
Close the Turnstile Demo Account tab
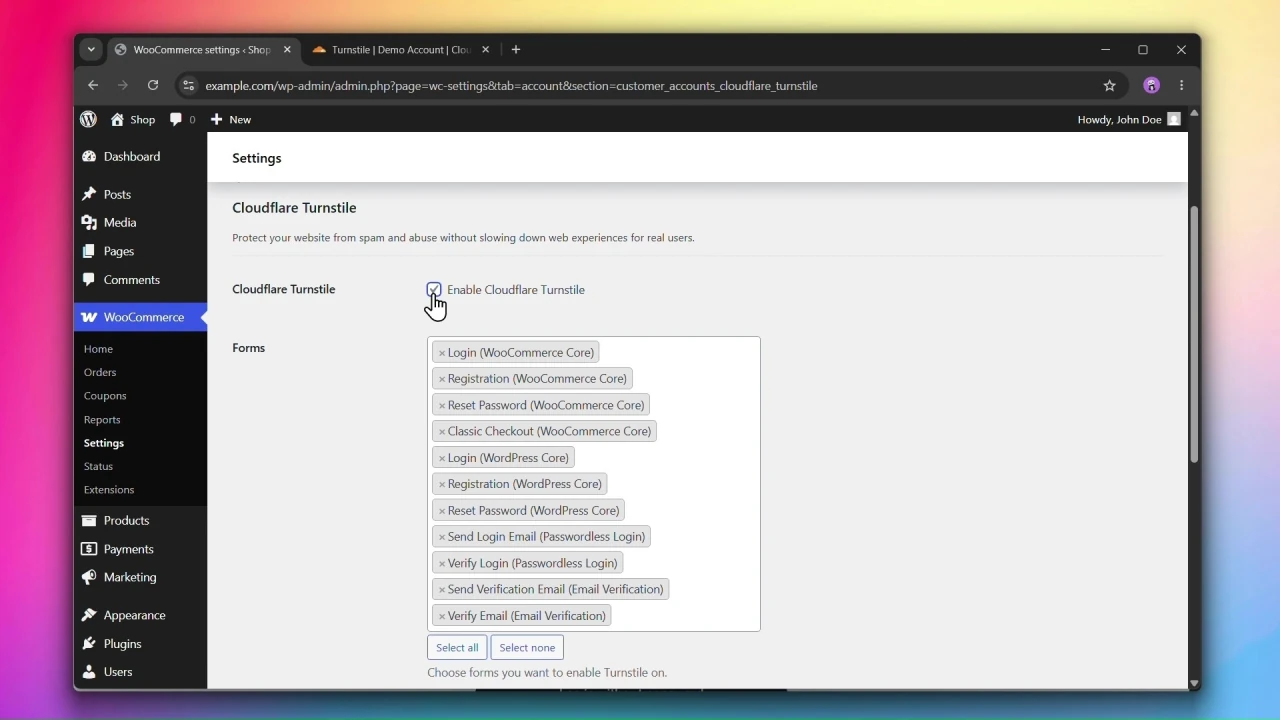pyautogui.click(x=486, y=50)
